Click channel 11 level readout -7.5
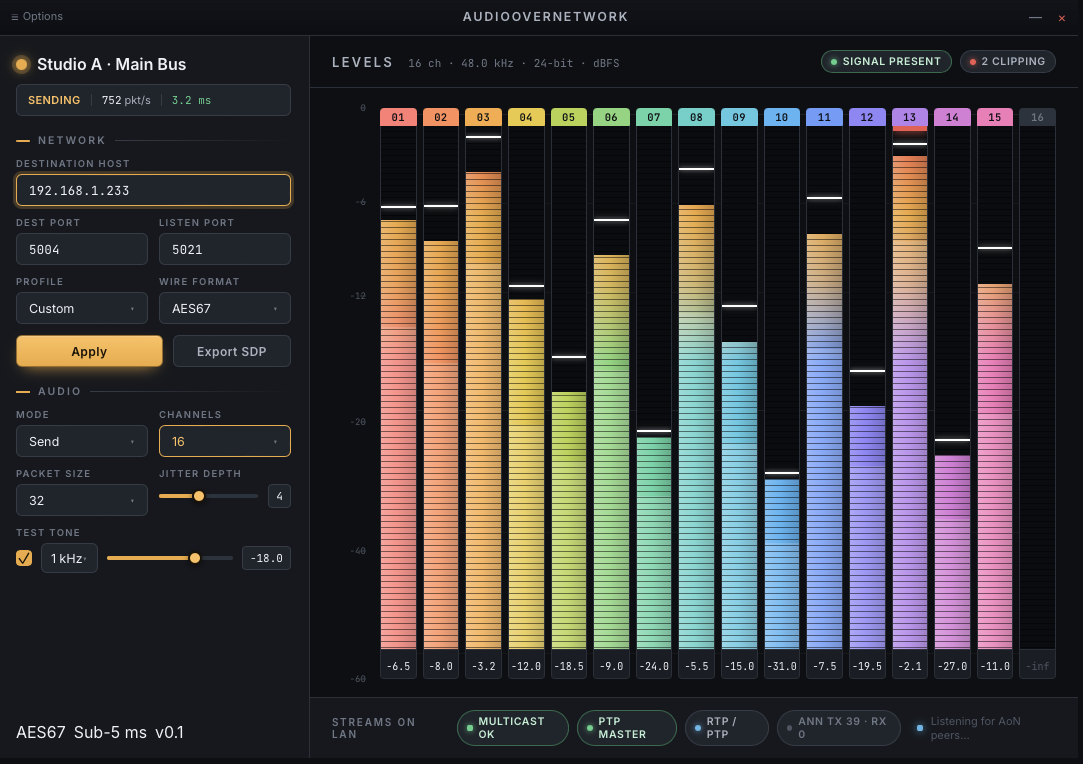The image size is (1083, 764). [824, 666]
